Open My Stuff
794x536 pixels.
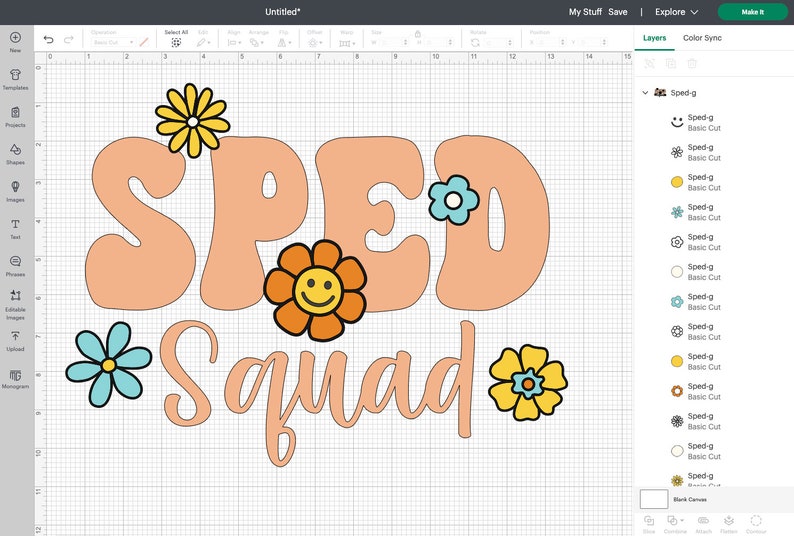[585, 12]
